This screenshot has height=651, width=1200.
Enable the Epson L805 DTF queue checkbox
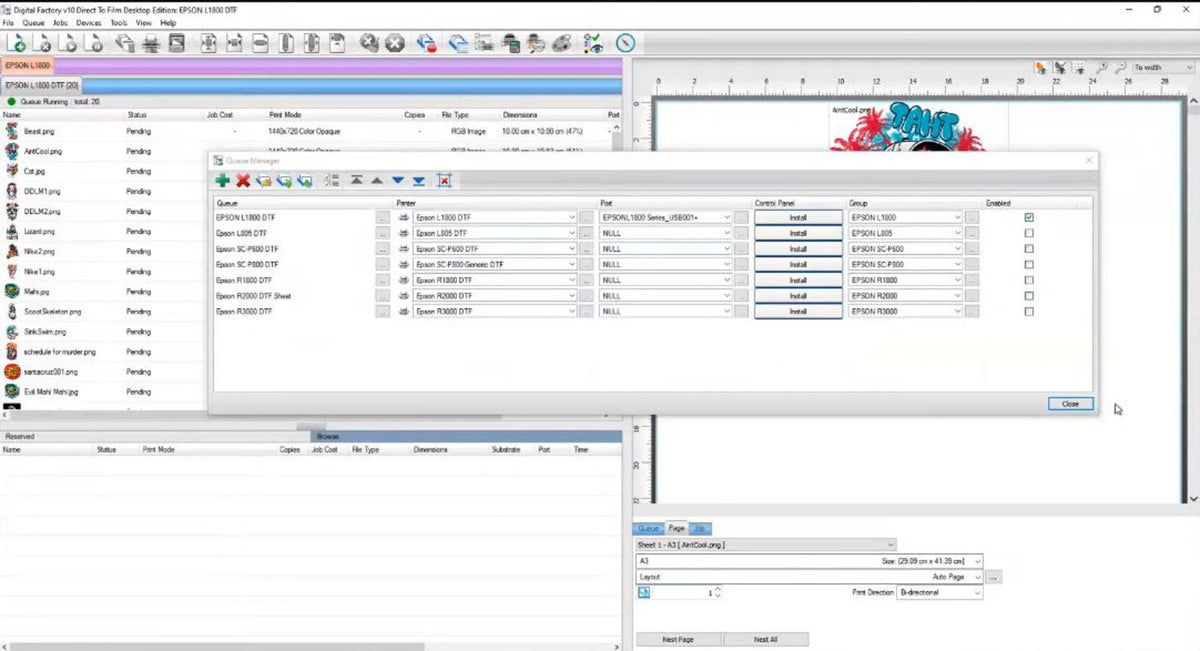coord(1029,233)
